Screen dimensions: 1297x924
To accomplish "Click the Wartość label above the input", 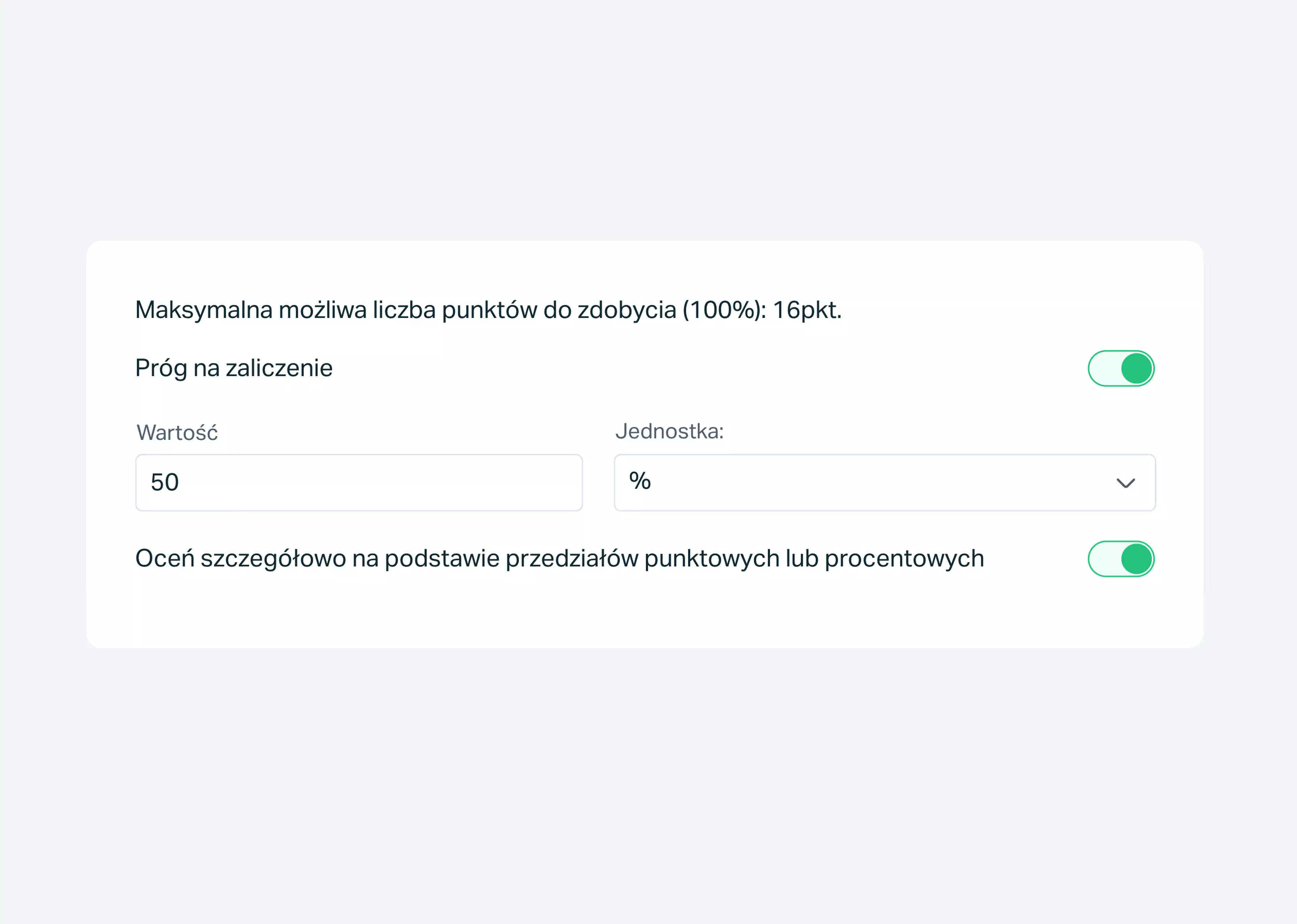I will [x=177, y=432].
